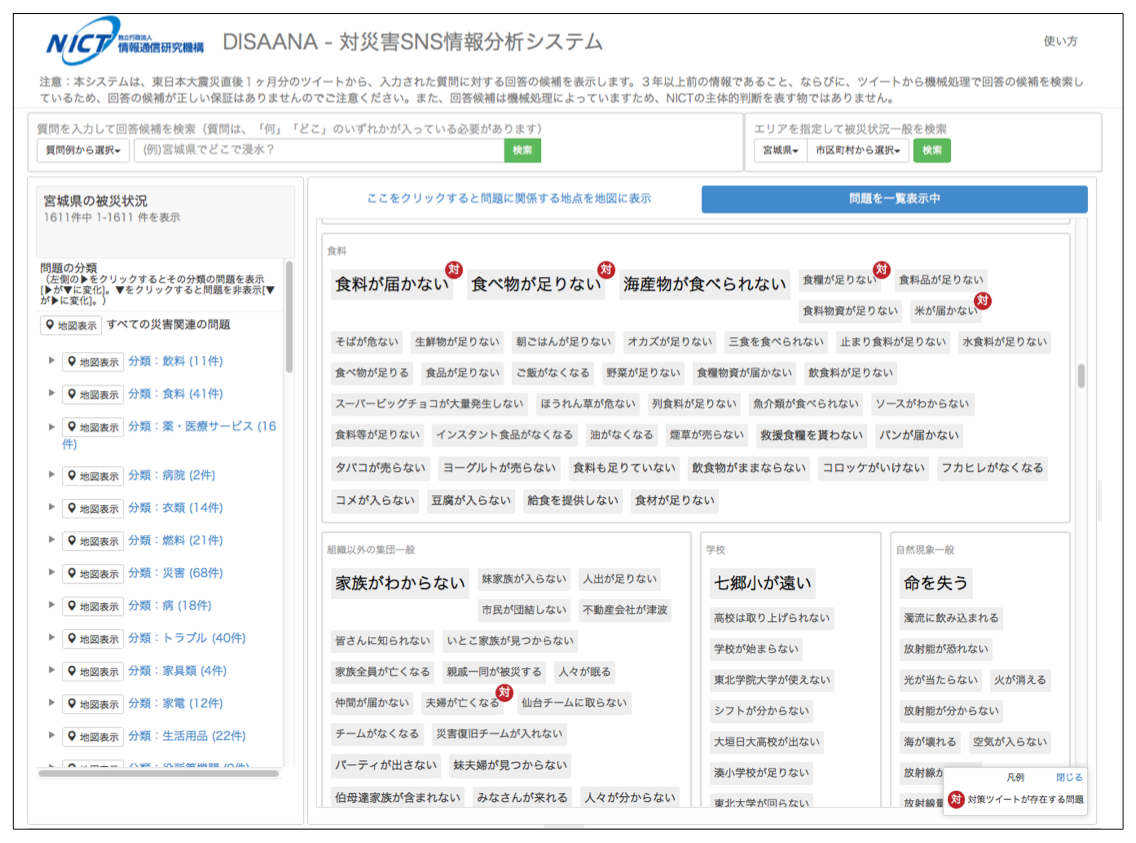
Task: Select the 海産物が食べられない problem tag
Action: (x=704, y=285)
